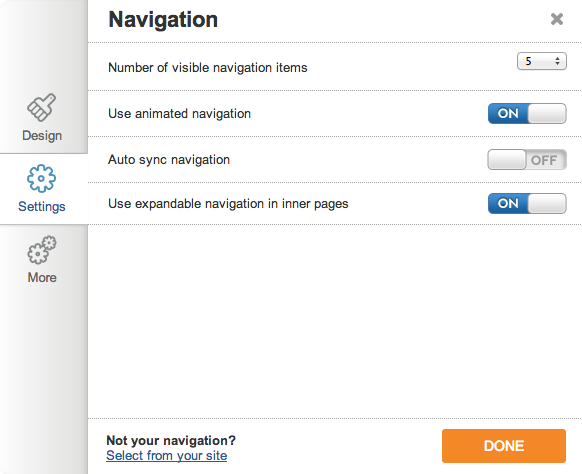
Task: Click the Settings gear icon
Action: click(42, 179)
